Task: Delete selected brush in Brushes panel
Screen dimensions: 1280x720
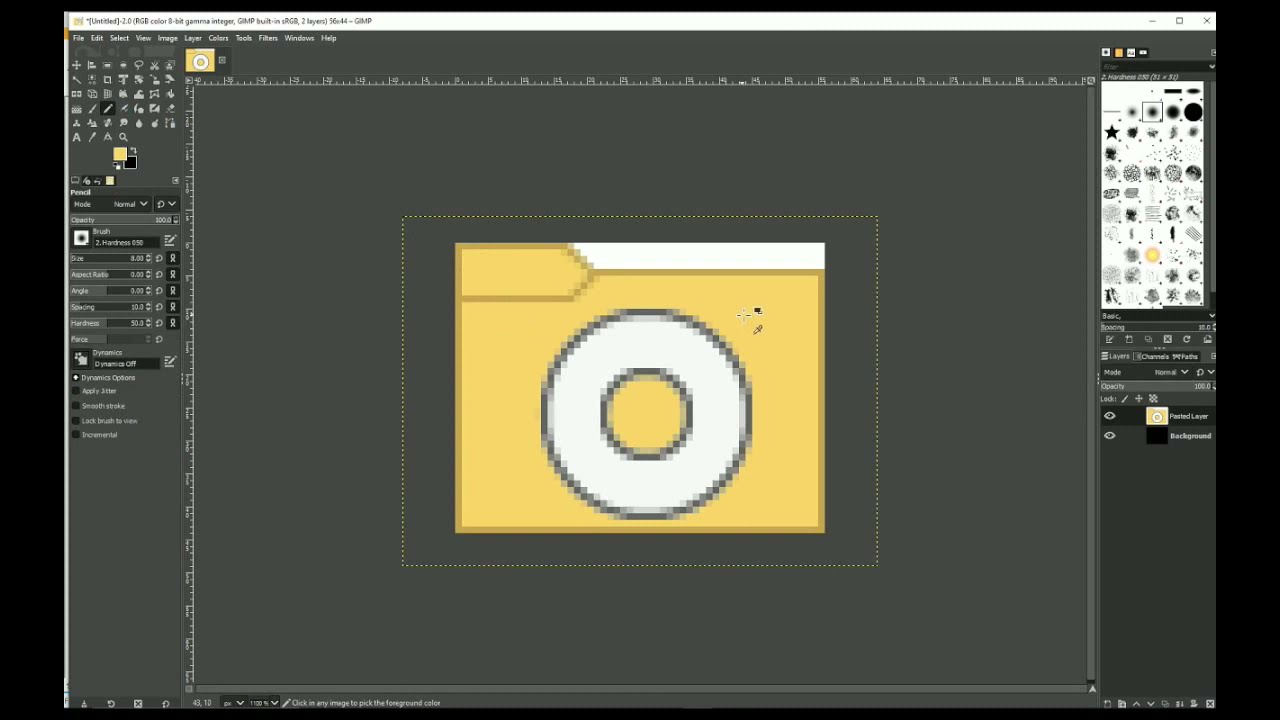Action: coord(1167,339)
